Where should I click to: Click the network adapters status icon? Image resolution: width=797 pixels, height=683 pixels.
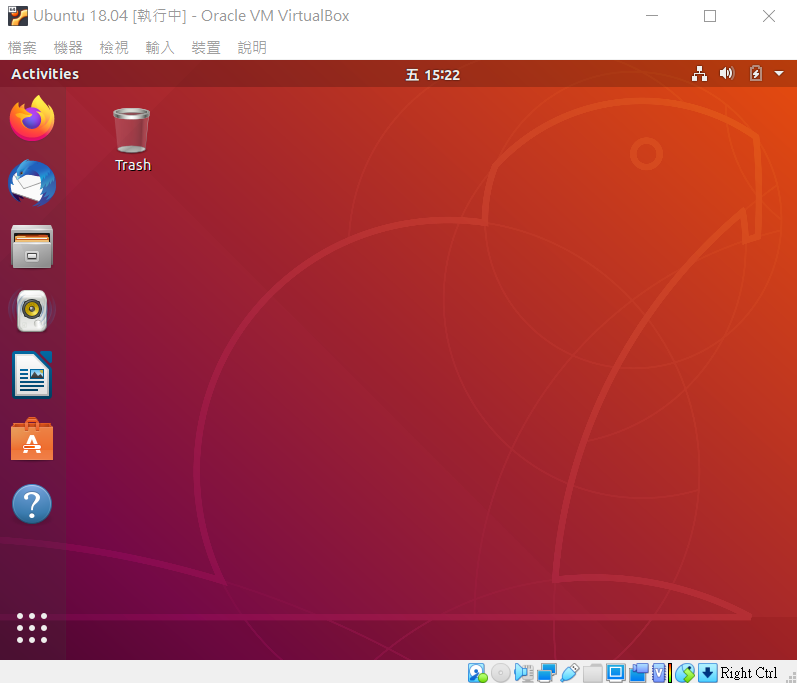pyautogui.click(x=547, y=672)
